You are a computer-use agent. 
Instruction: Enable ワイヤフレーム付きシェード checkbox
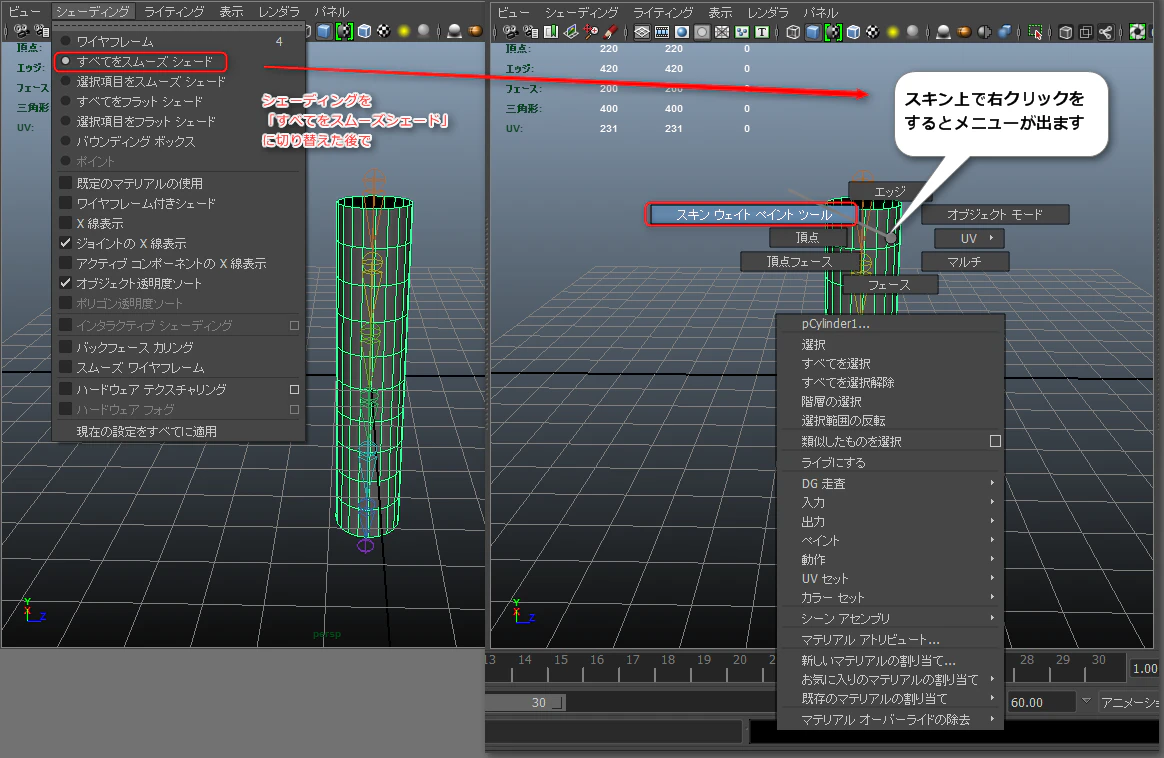(65, 203)
